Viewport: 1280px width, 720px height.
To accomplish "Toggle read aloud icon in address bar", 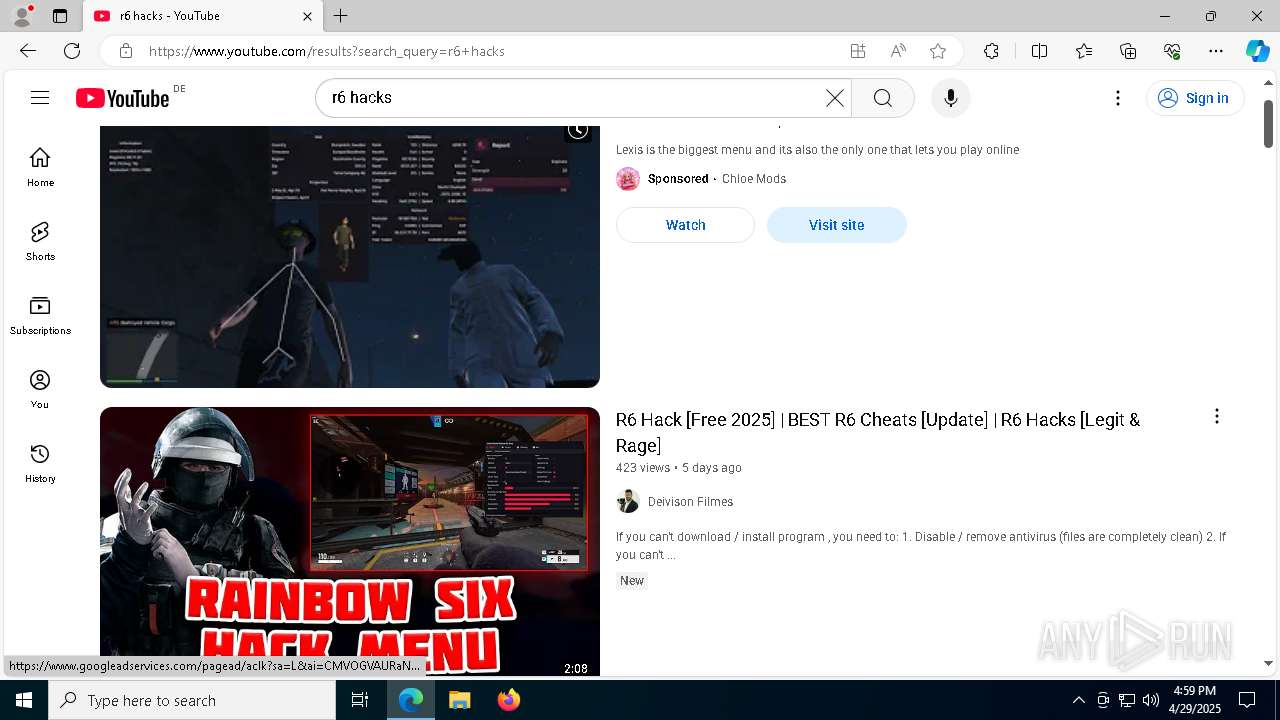I will (x=898, y=51).
